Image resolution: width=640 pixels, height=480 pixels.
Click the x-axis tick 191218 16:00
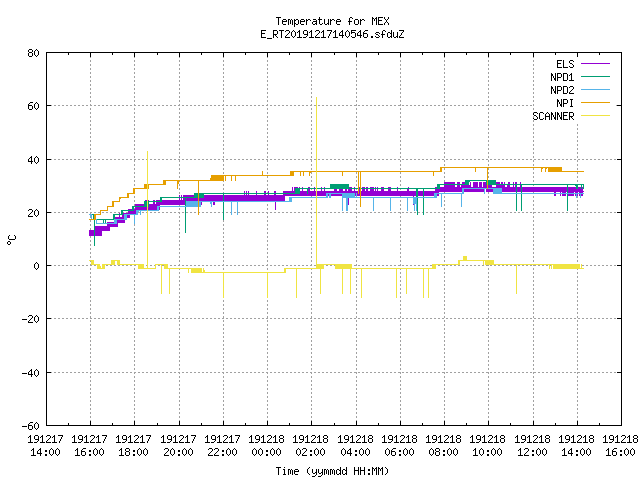(620, 446)
